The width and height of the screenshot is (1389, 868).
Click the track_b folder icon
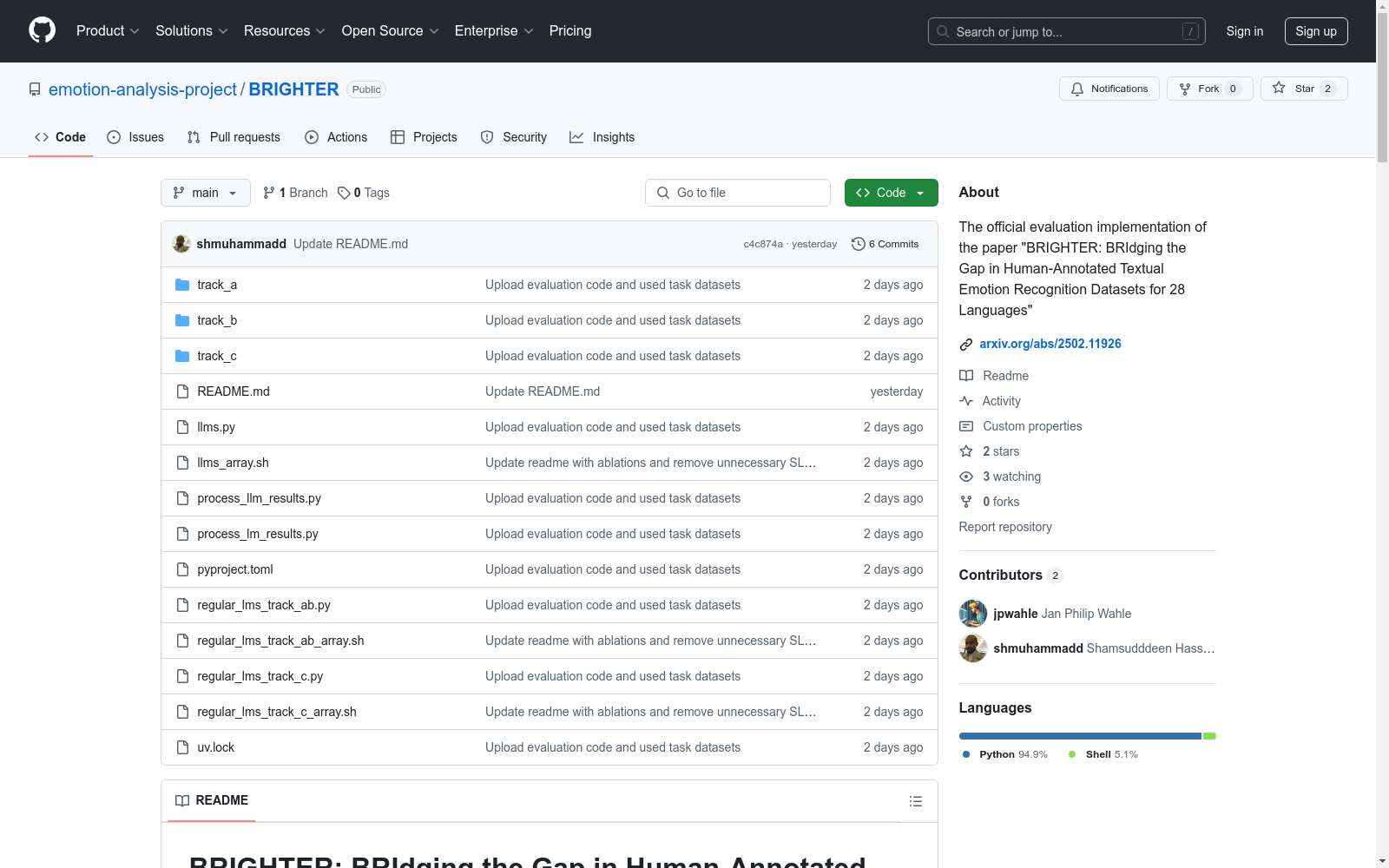[182, 320]
